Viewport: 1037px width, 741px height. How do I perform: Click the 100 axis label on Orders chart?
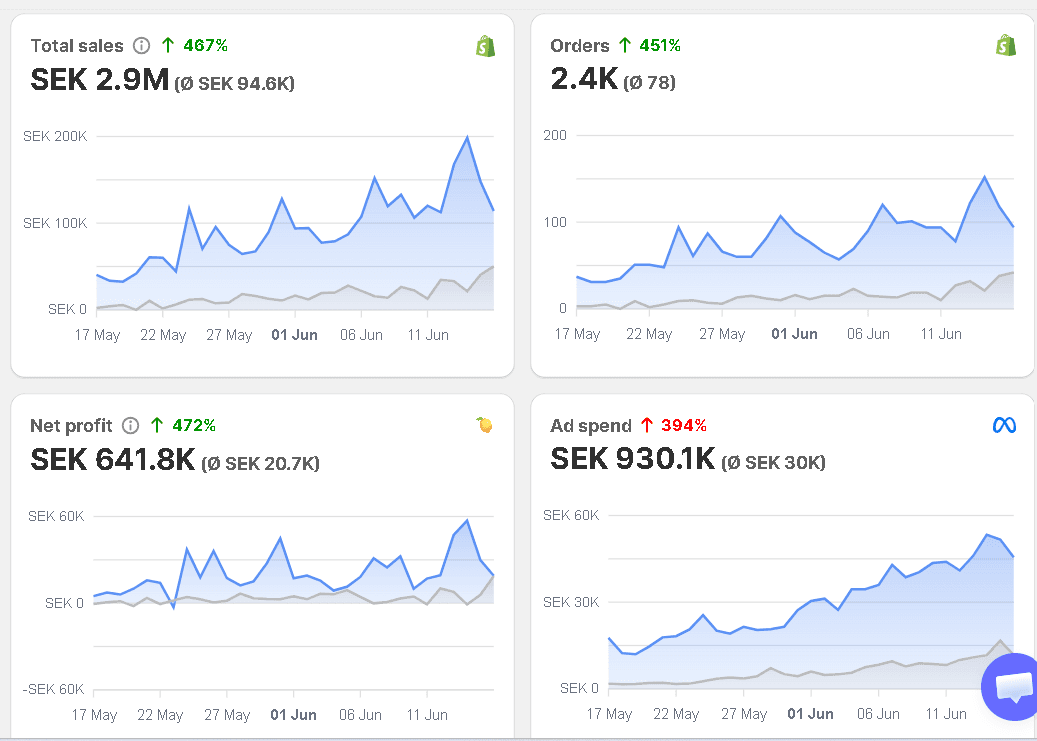point(555,222)
